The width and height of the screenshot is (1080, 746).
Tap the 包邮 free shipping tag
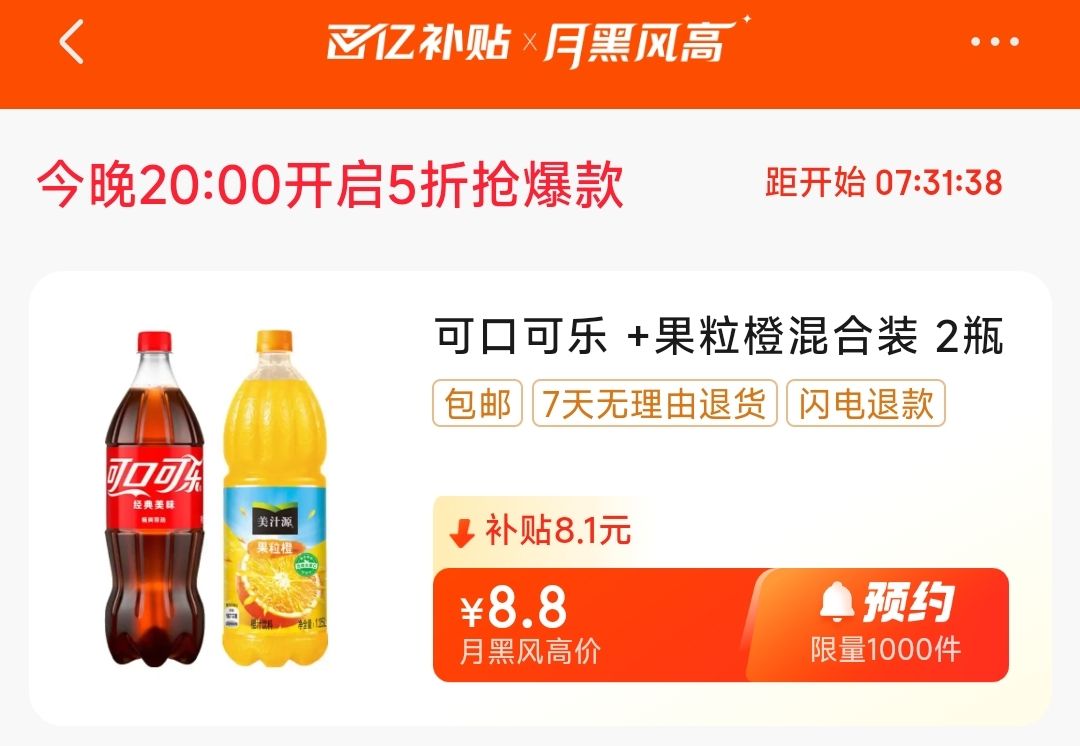pos(477,403)
